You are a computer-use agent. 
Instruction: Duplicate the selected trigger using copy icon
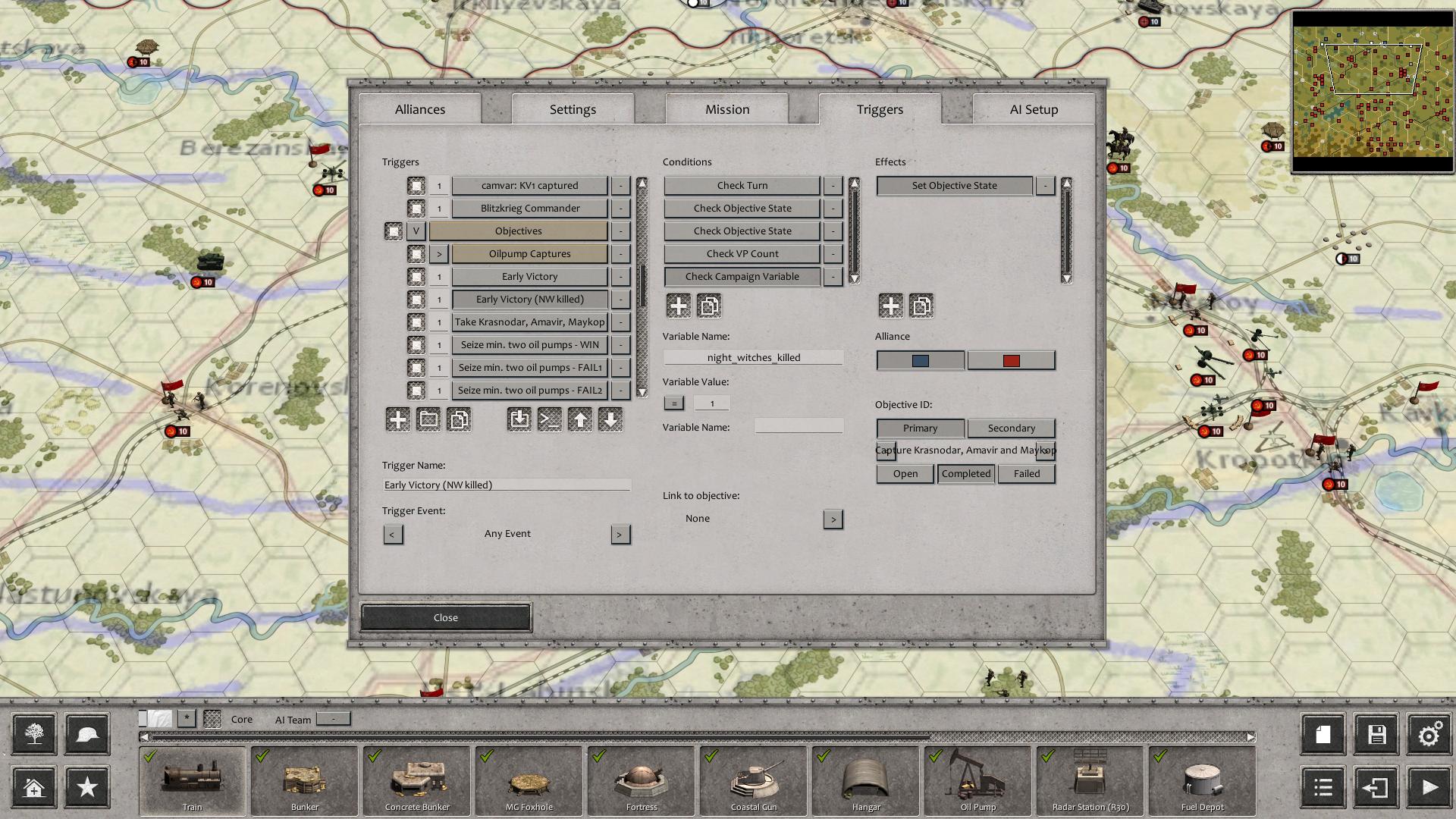click(x=459, y=419)
